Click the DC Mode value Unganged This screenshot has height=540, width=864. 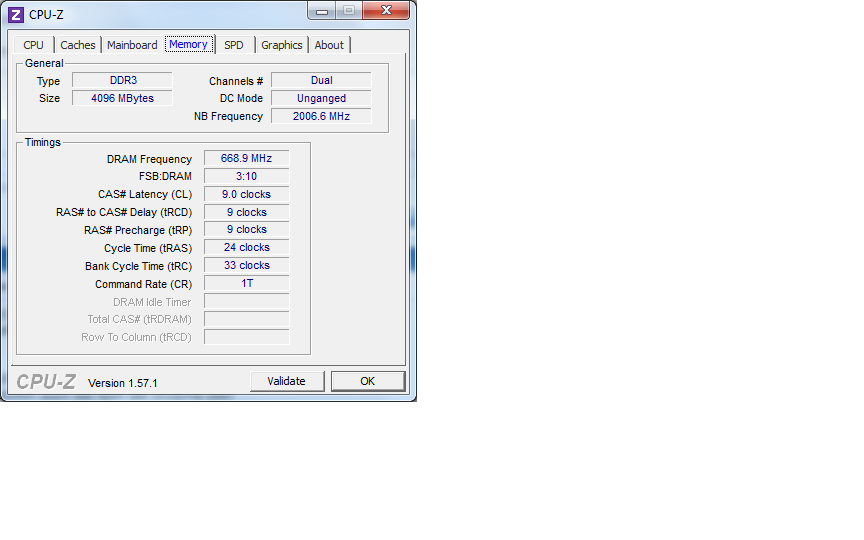321,99
